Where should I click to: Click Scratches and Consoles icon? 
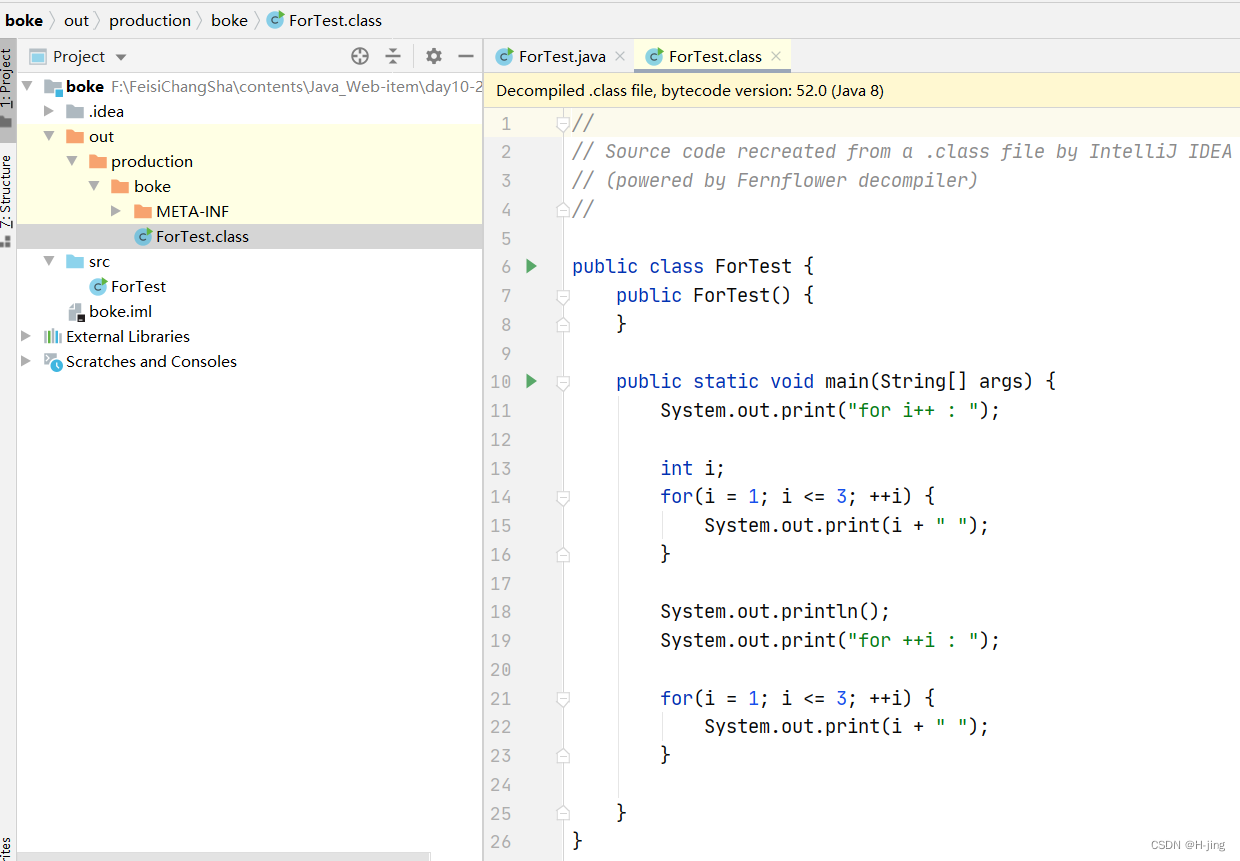click(53, 361)
